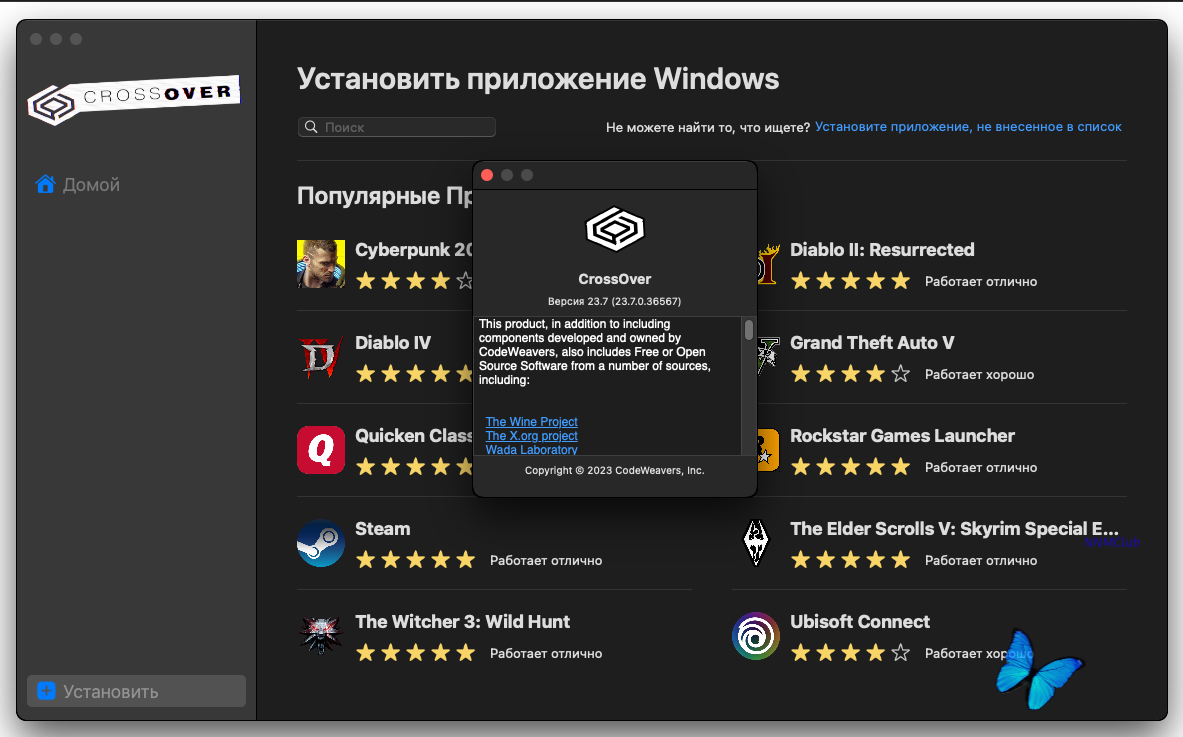
Task: Select the Diablo IV title text
Action: point(392,342)
